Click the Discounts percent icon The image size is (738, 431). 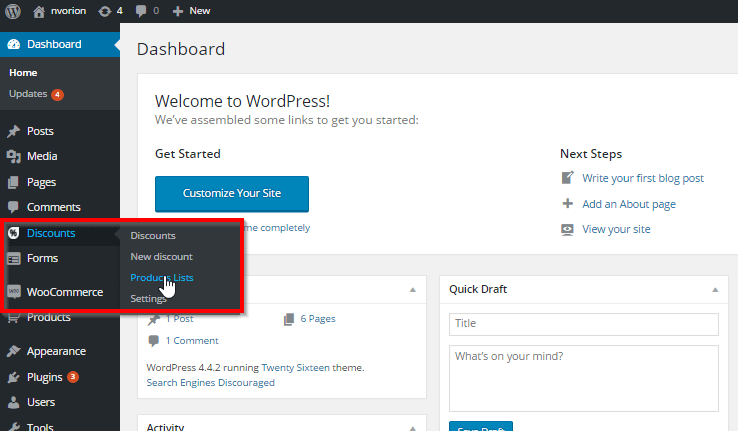(x=14, y=233)
